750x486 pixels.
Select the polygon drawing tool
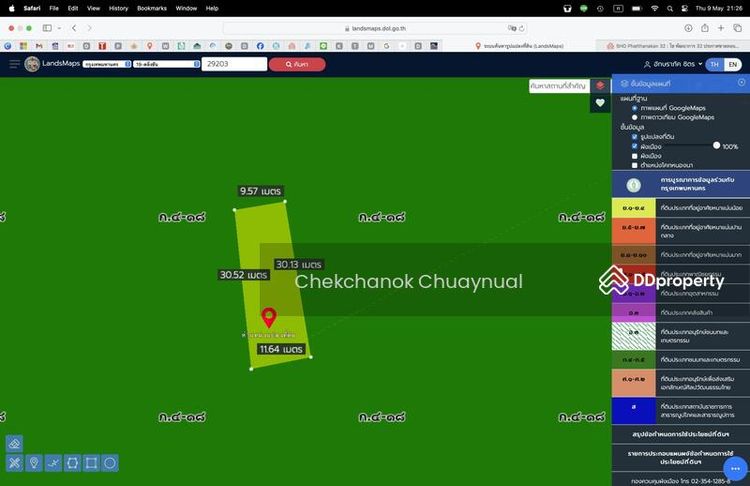[x=72, y=463]
